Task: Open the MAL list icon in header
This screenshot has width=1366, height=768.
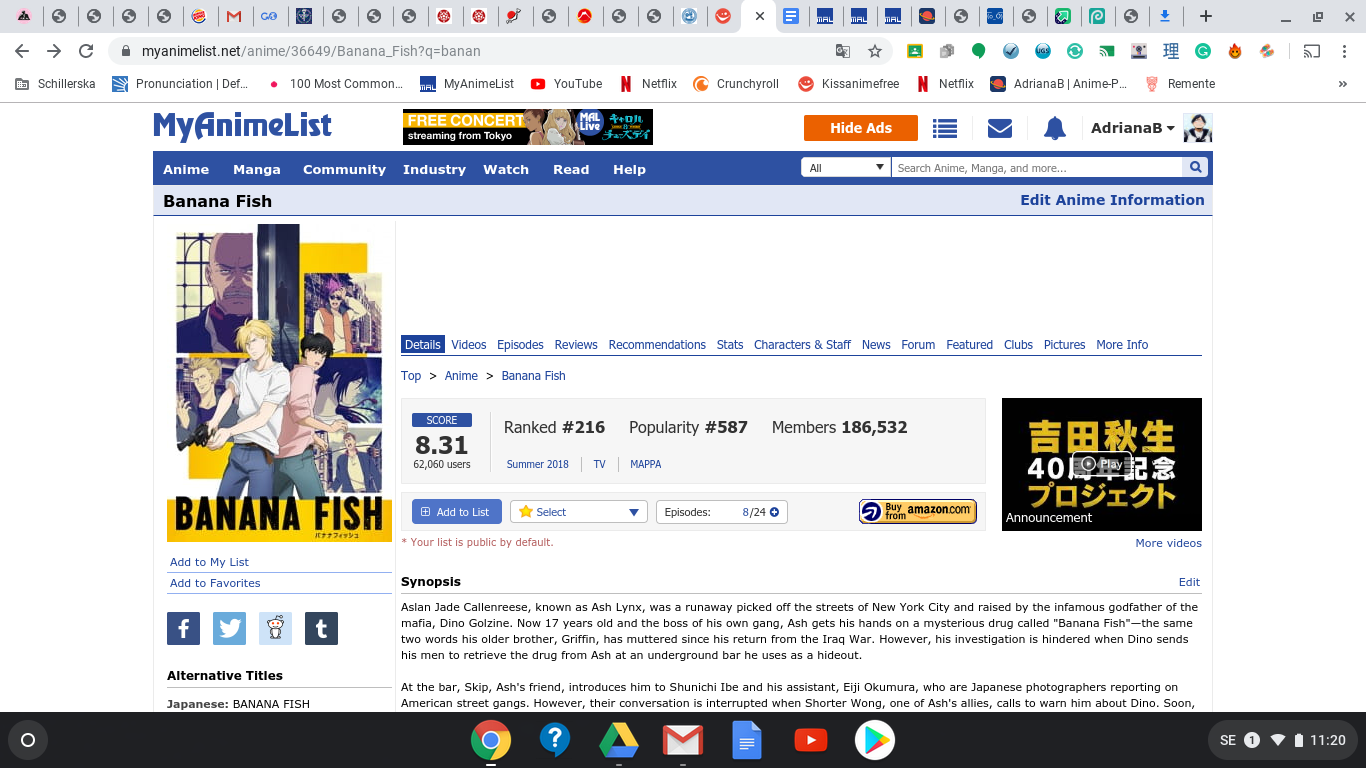Action: pos(944,128)
